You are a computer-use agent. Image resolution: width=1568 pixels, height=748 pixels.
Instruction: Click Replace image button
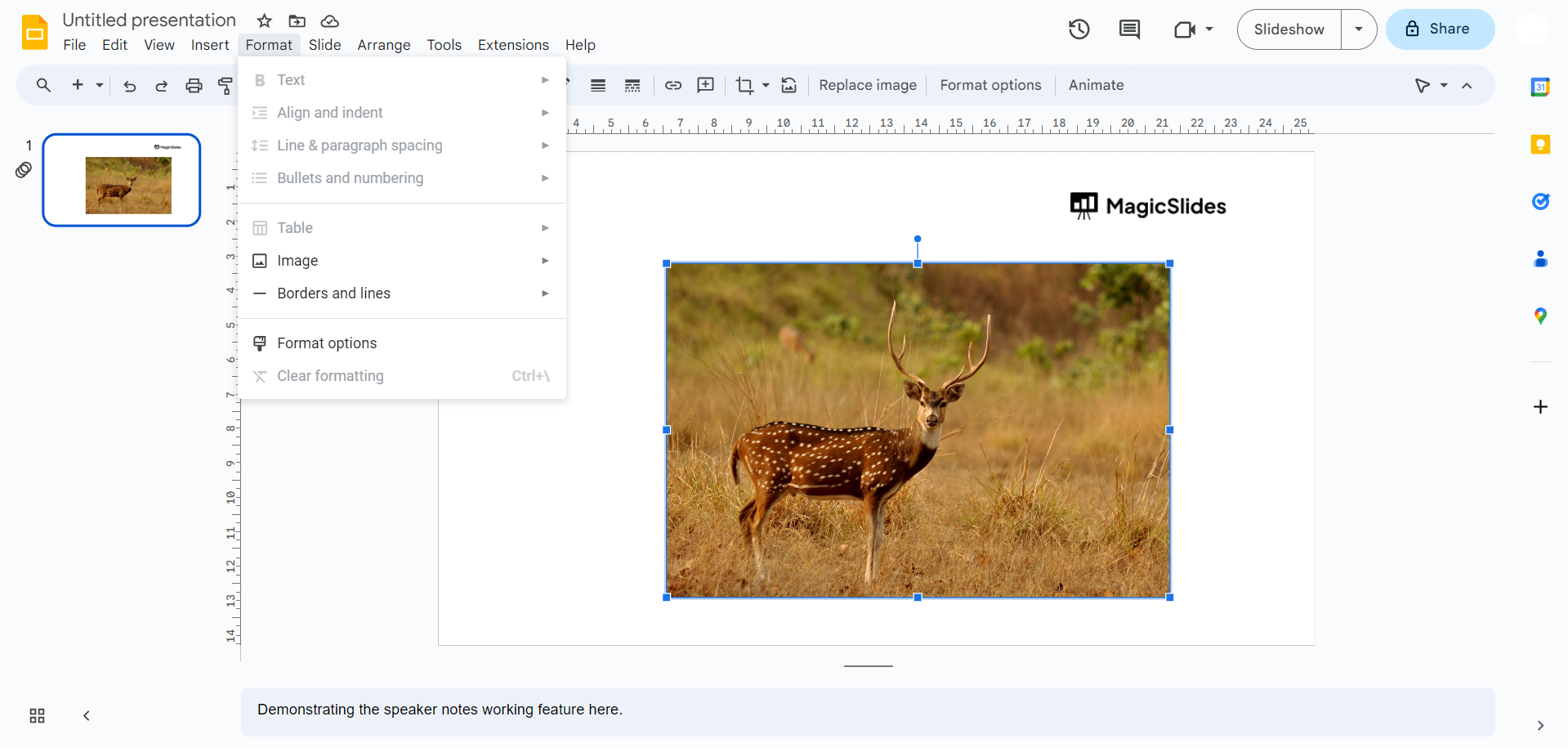coord(867,86)
